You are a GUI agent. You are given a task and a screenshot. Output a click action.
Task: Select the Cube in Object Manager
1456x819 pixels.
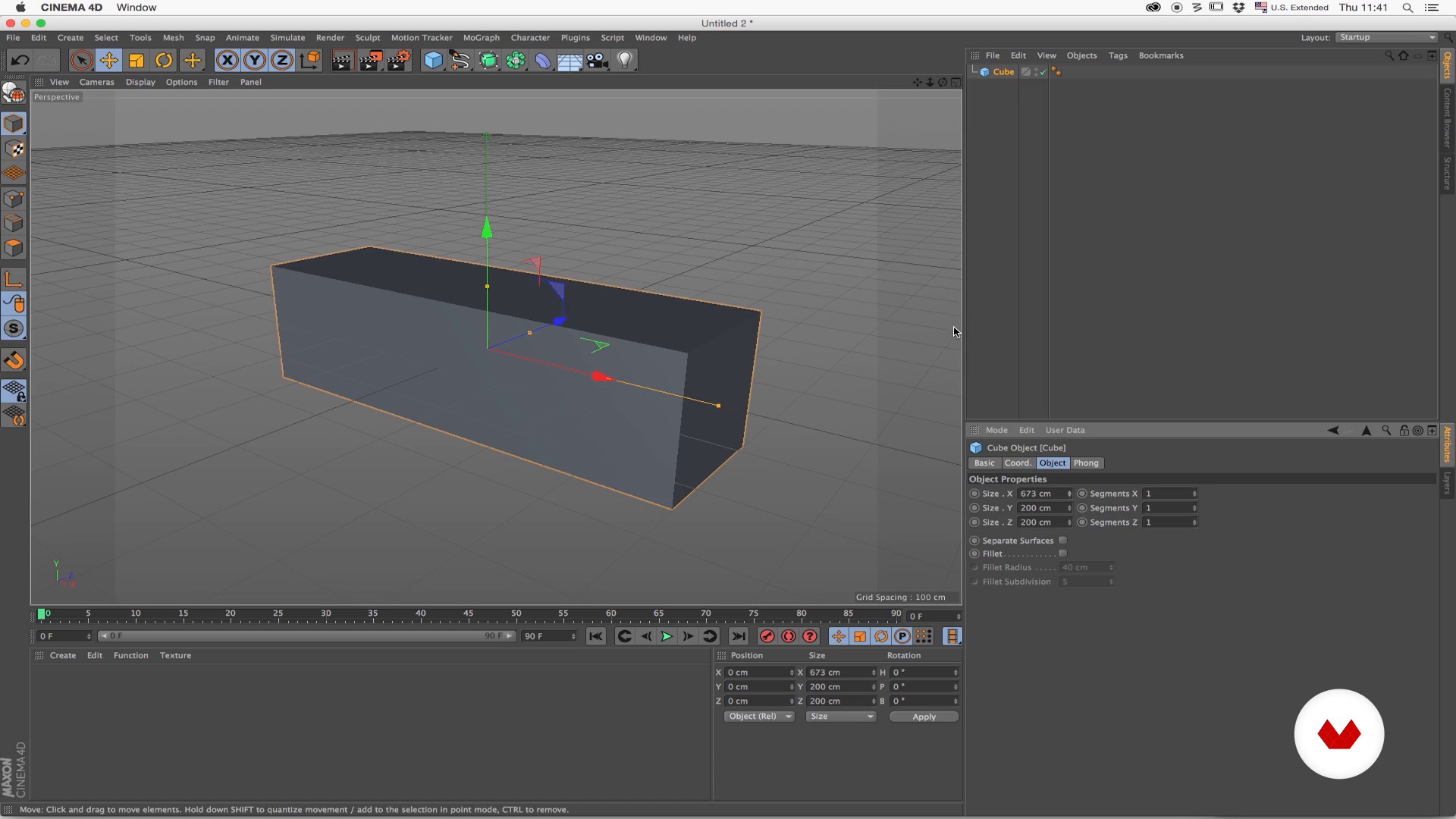[x=1003, y=72]
